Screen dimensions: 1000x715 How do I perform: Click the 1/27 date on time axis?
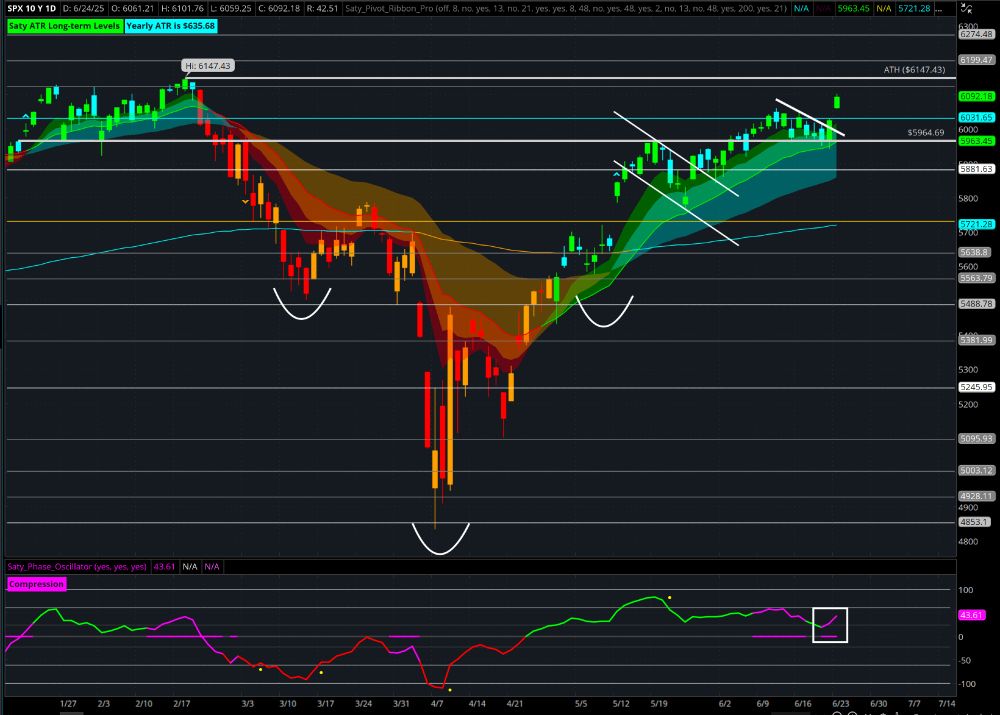point(68,704)
